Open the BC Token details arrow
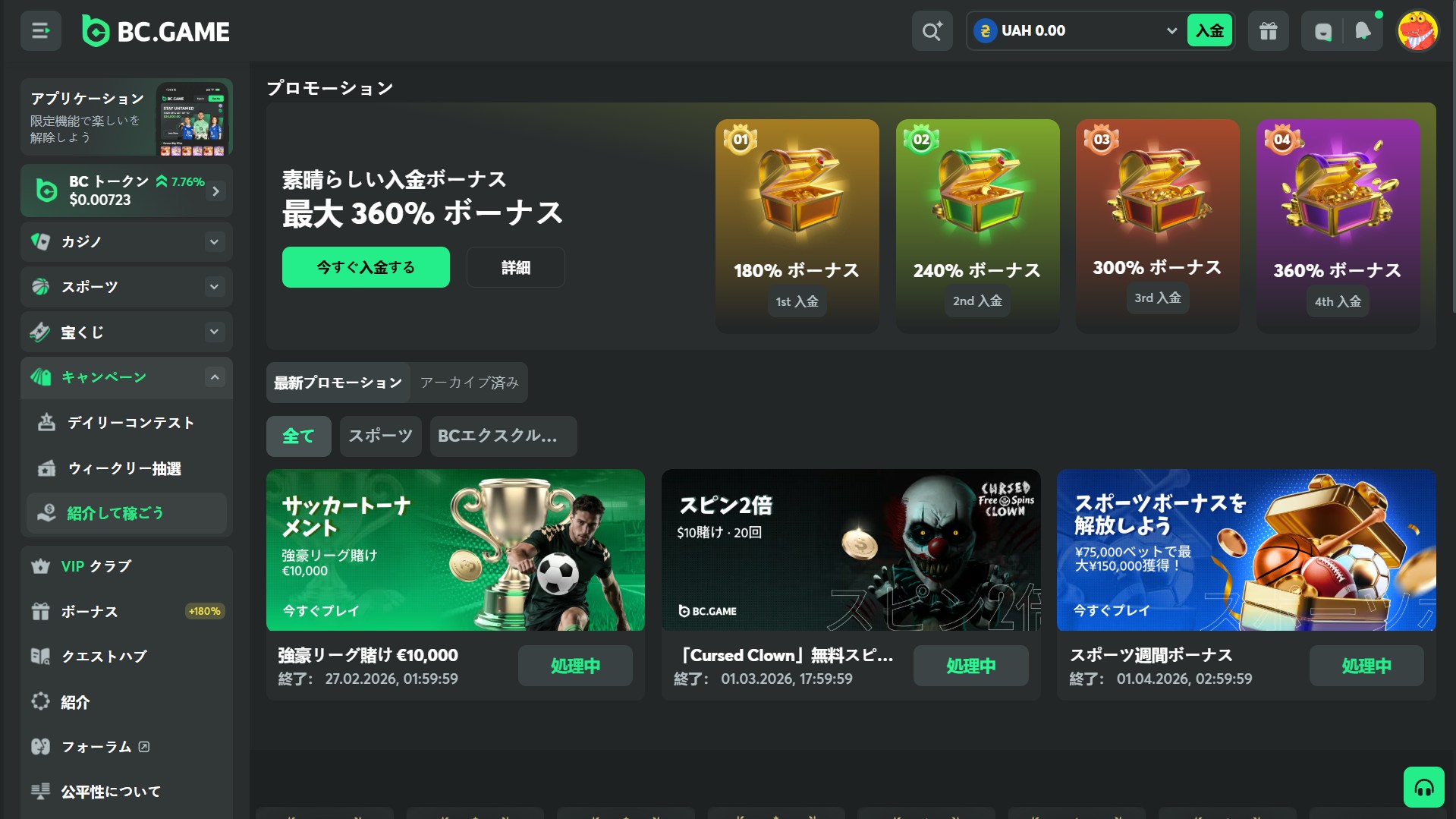The height and width of the screenshot is (819, 1456). (x=216, y=191)
